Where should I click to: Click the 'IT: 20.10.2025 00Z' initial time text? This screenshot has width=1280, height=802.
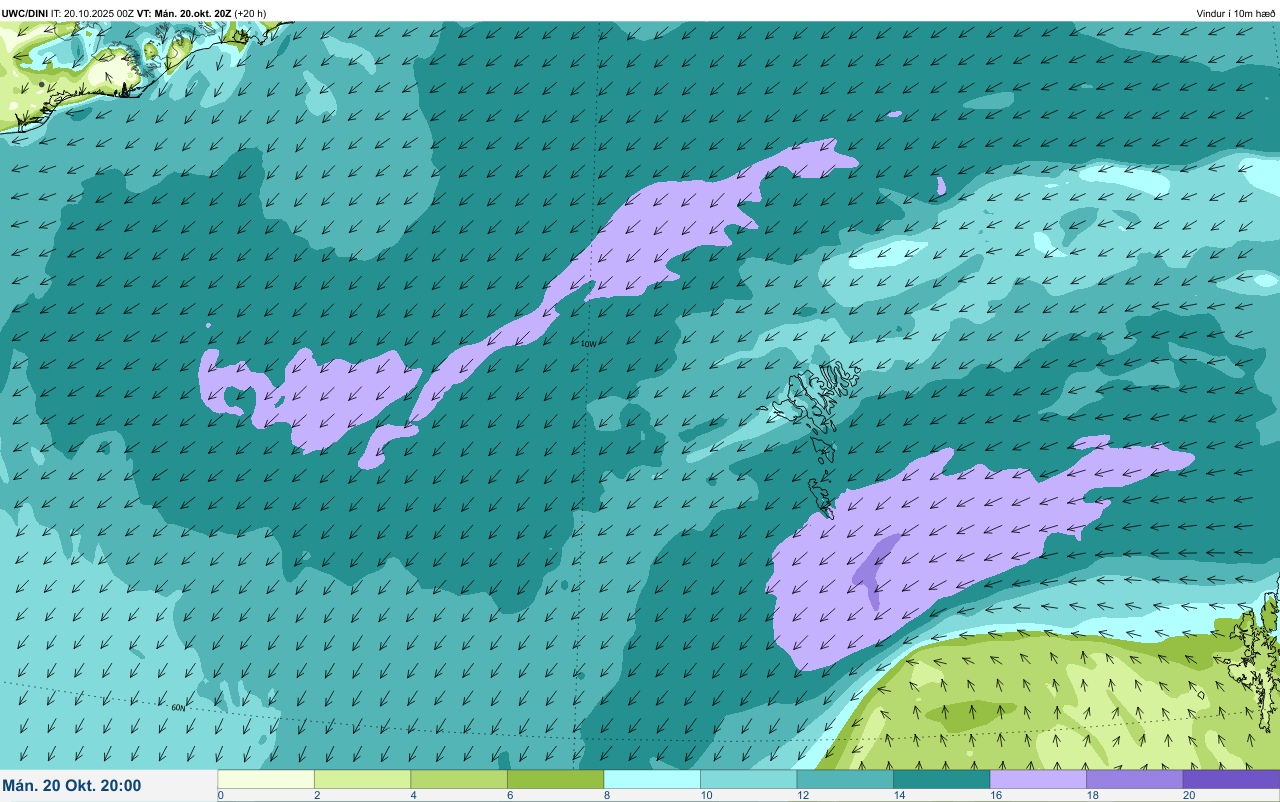(x=91, y=13)
